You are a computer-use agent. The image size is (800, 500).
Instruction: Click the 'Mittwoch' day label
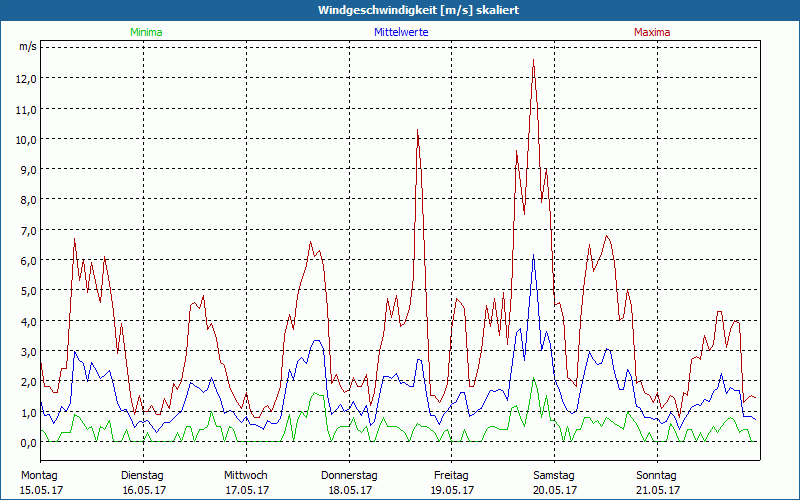click(x=246, y=476)
